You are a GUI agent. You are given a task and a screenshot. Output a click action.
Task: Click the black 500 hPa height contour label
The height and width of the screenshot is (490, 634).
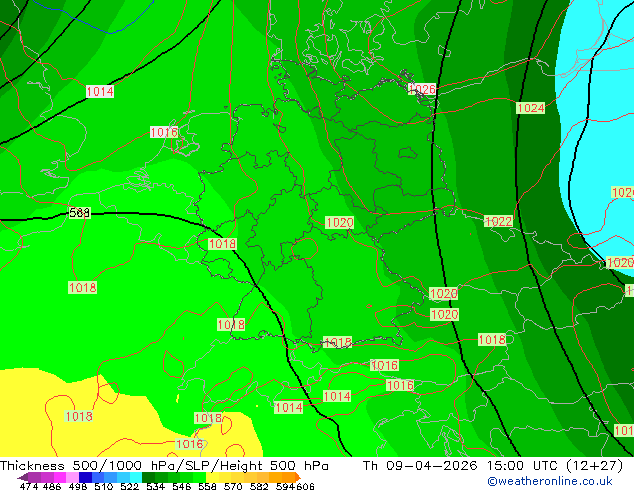(x=79, y=212)
